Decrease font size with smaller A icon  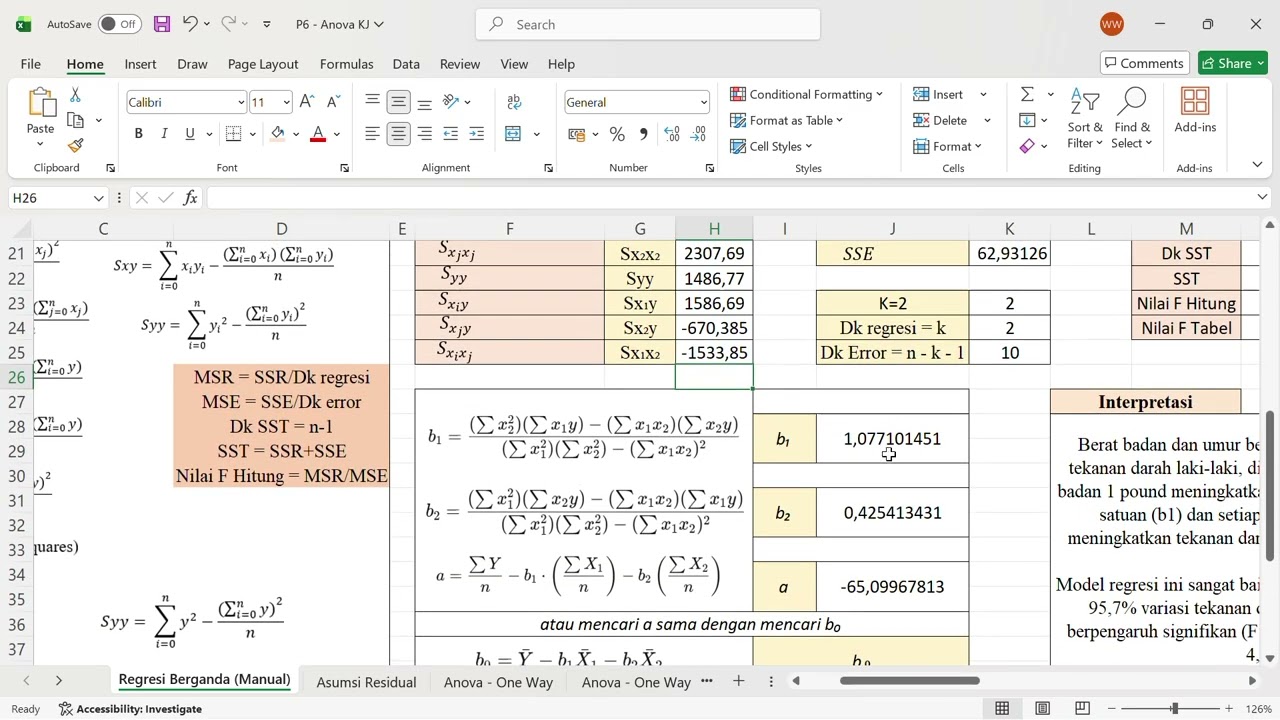[x=333, y=102]
